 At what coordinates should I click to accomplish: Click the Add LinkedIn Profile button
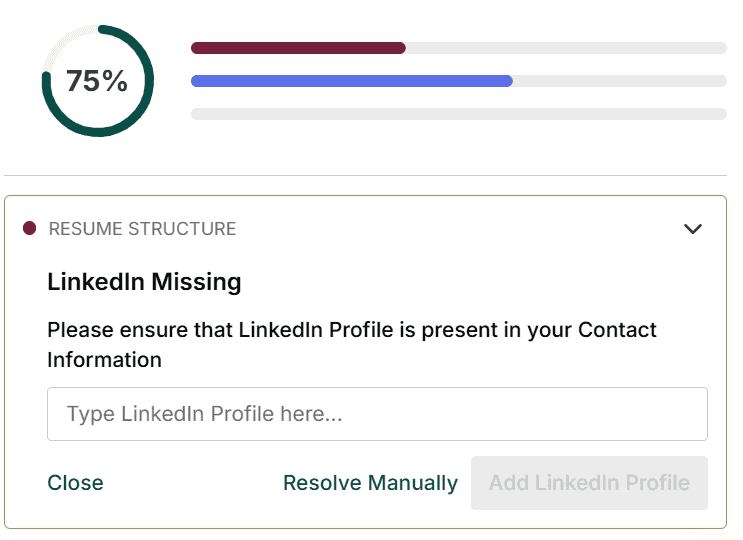pyautogui.click(x=589, y=483)
